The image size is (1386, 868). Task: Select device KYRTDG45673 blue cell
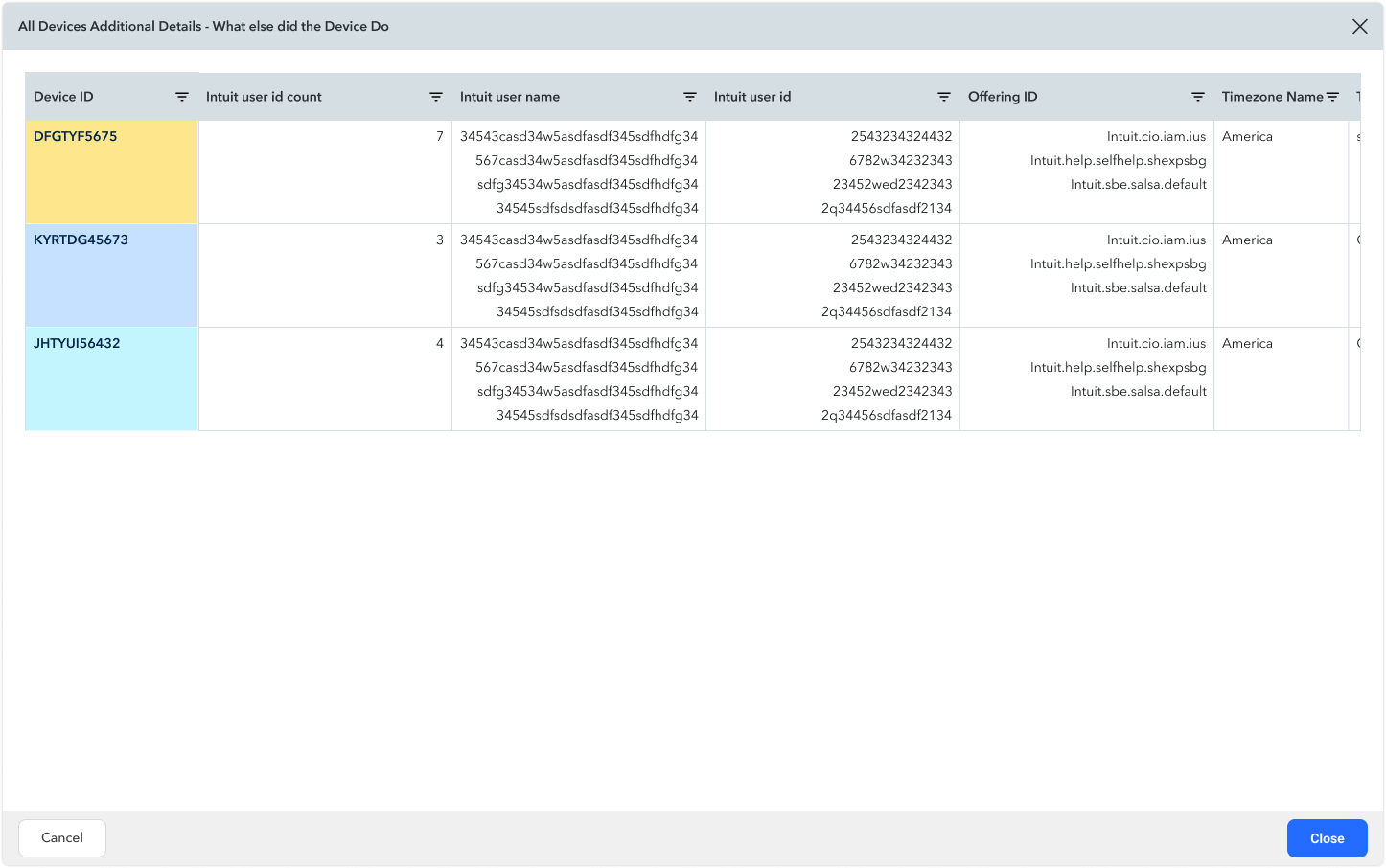pos(111,275)
